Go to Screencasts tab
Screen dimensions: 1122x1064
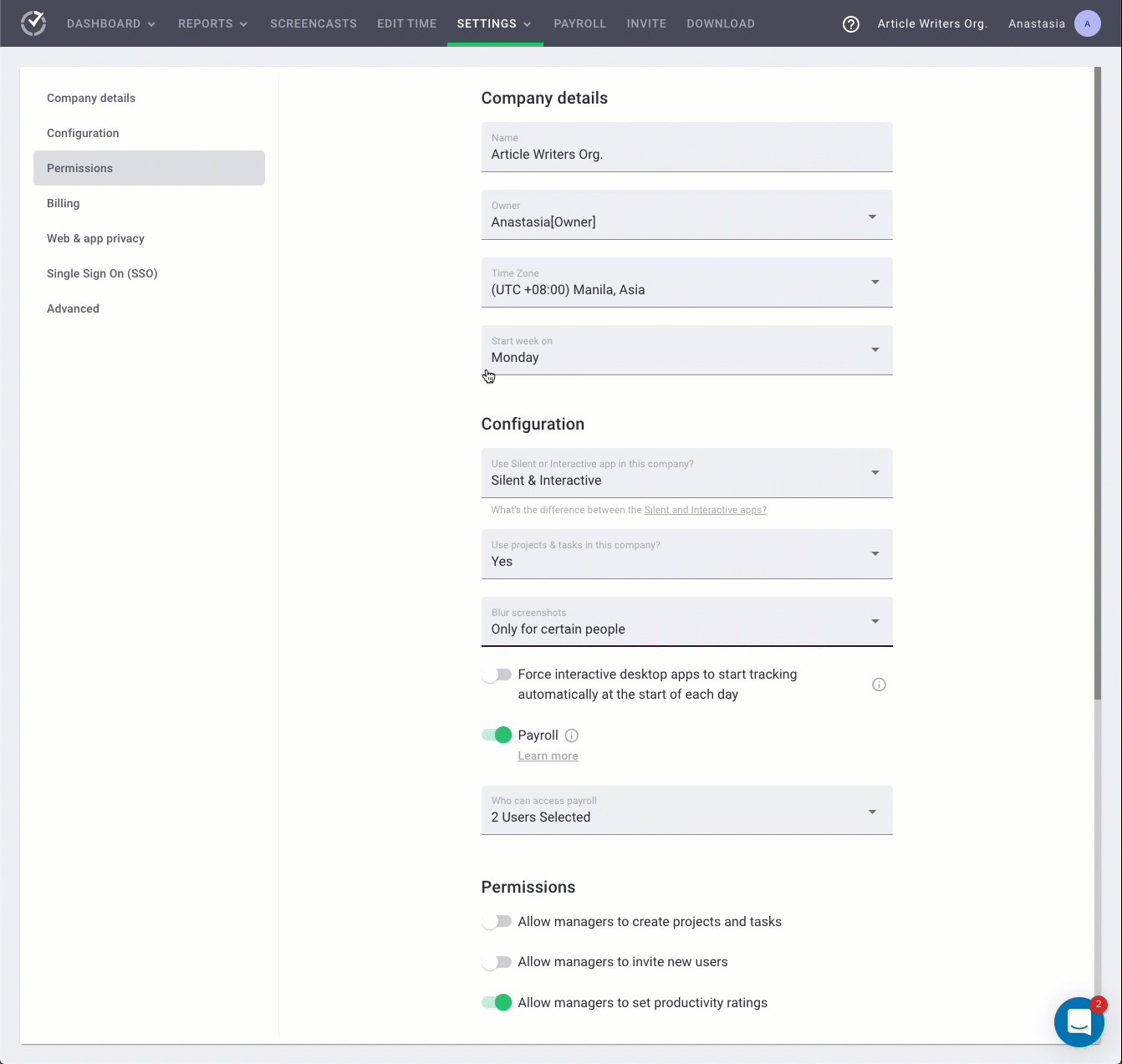(x=314, y=23)
